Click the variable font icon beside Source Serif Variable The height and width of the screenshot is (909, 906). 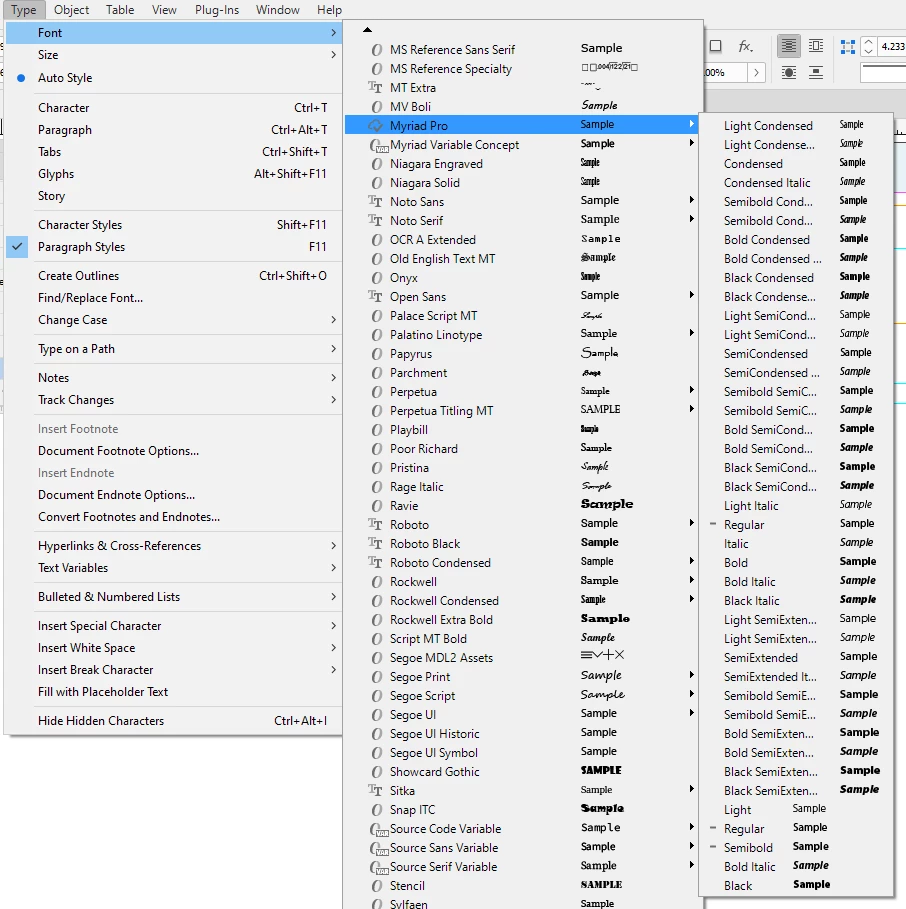(379, 867)
